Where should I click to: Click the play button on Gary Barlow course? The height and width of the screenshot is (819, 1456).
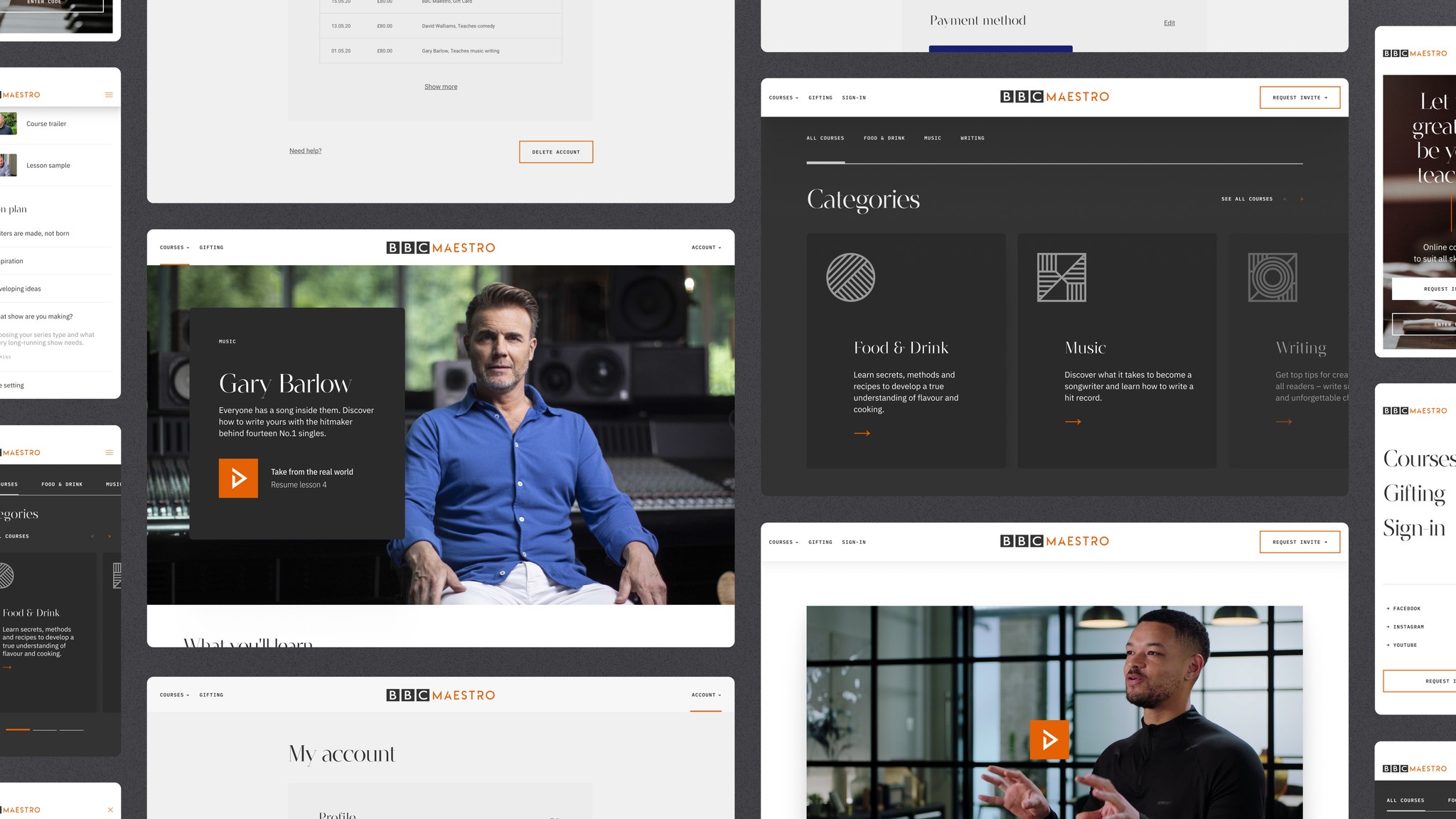point(238,478)
